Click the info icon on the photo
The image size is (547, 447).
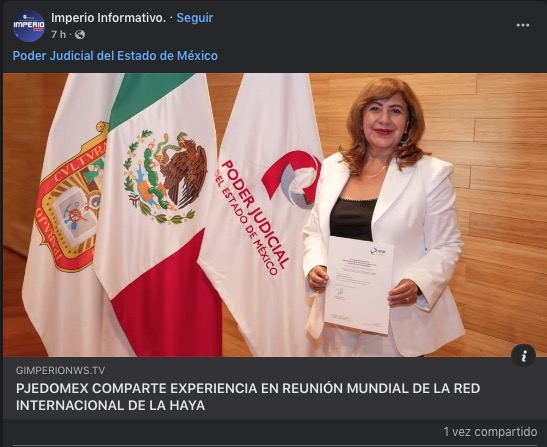(x=523, y=356)
